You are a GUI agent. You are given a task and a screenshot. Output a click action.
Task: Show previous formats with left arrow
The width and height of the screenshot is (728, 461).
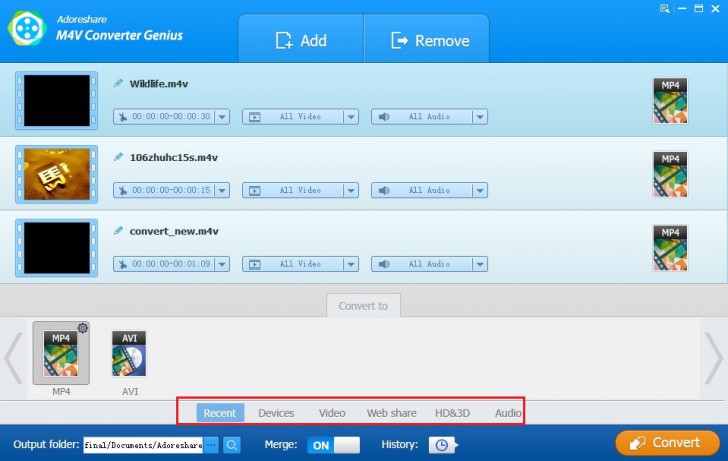pos(13,358)
